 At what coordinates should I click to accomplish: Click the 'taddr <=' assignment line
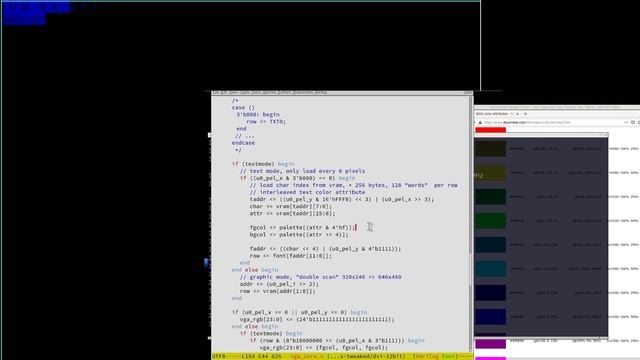[x=342, y=199]
